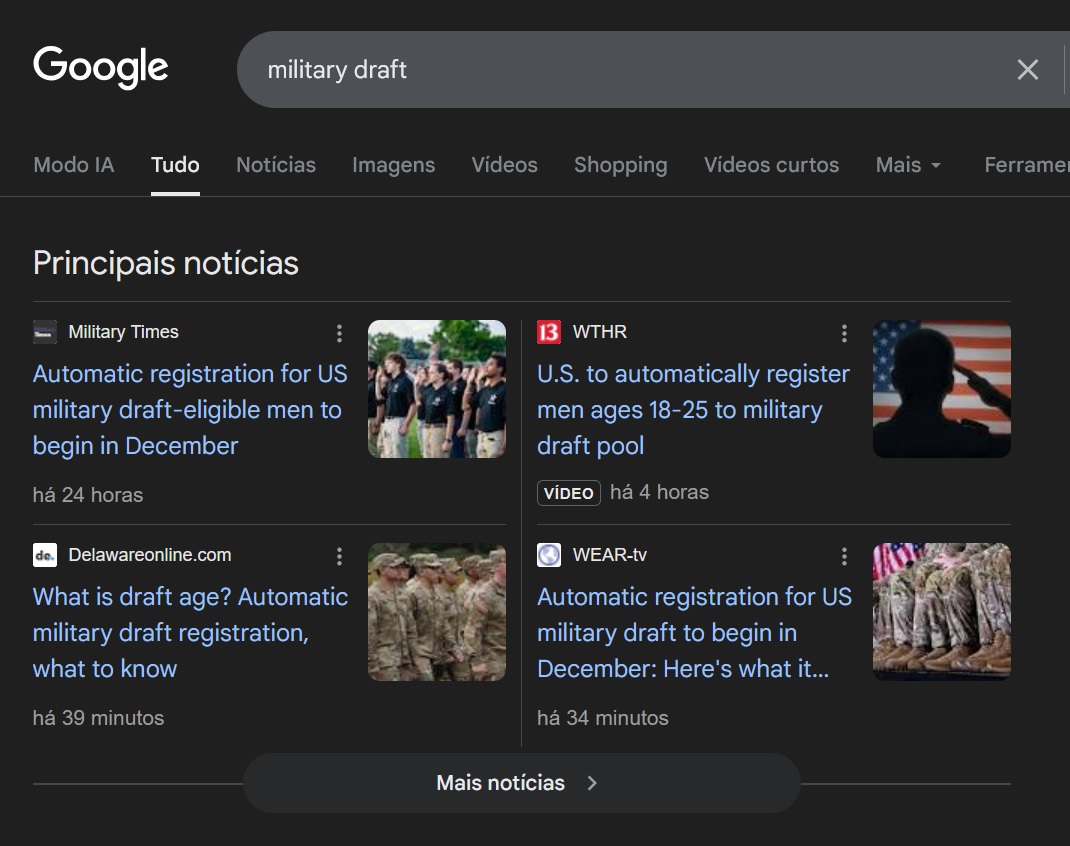Click 'há 34 minutos' timestamp
1070x846 pixels.
[x=603, y=718]
